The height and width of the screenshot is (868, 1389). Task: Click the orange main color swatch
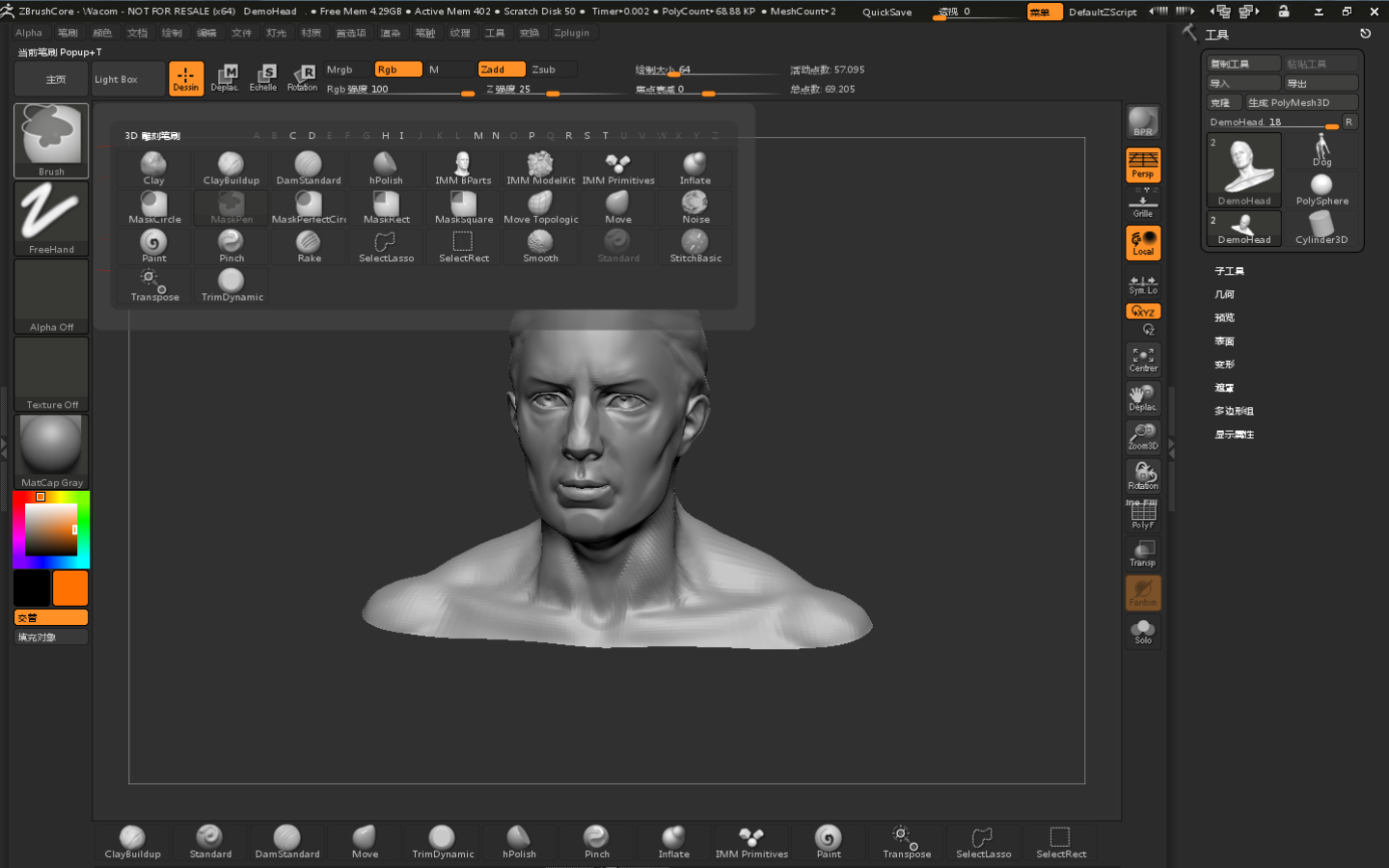pos(70,587)
